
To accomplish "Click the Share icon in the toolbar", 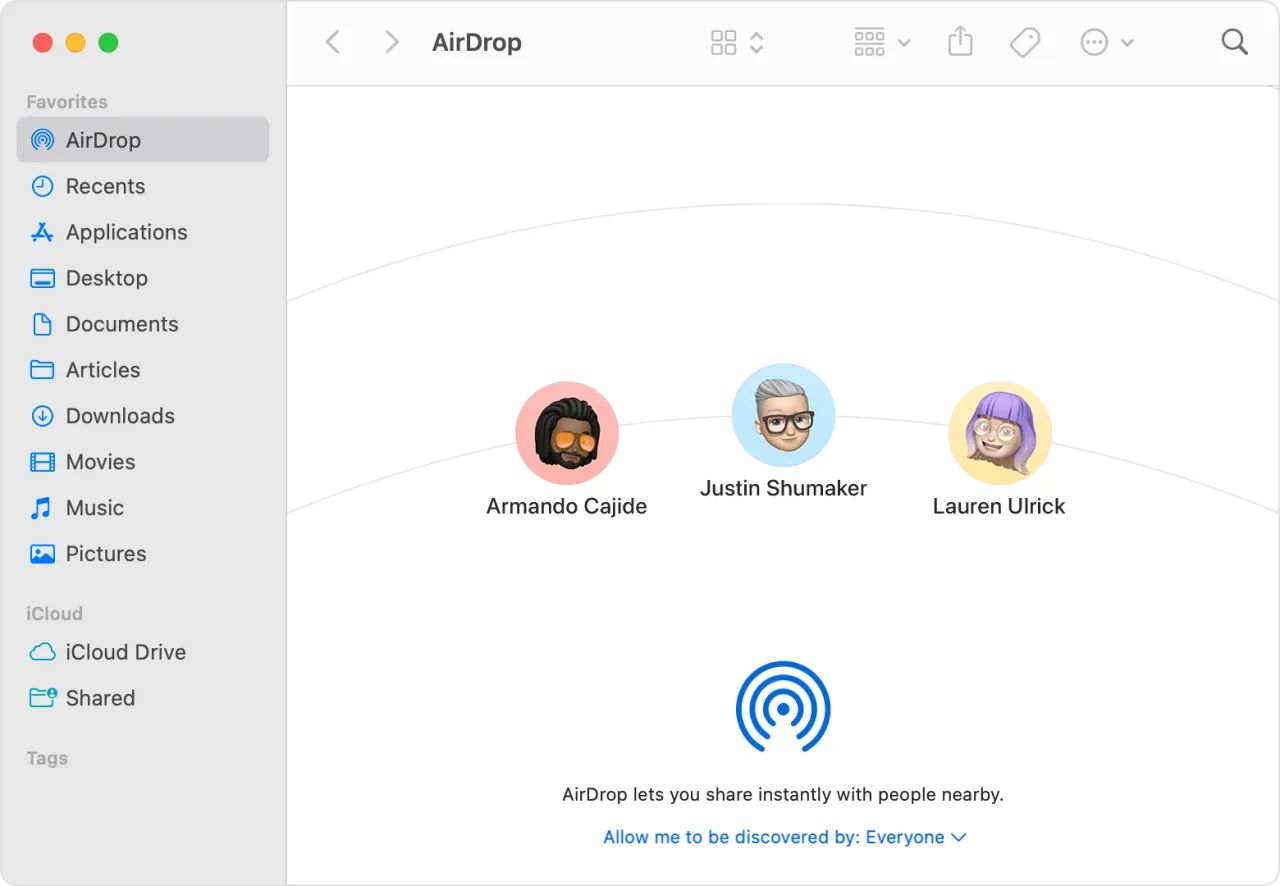I will pyautogui.click(x=960, y=42).
